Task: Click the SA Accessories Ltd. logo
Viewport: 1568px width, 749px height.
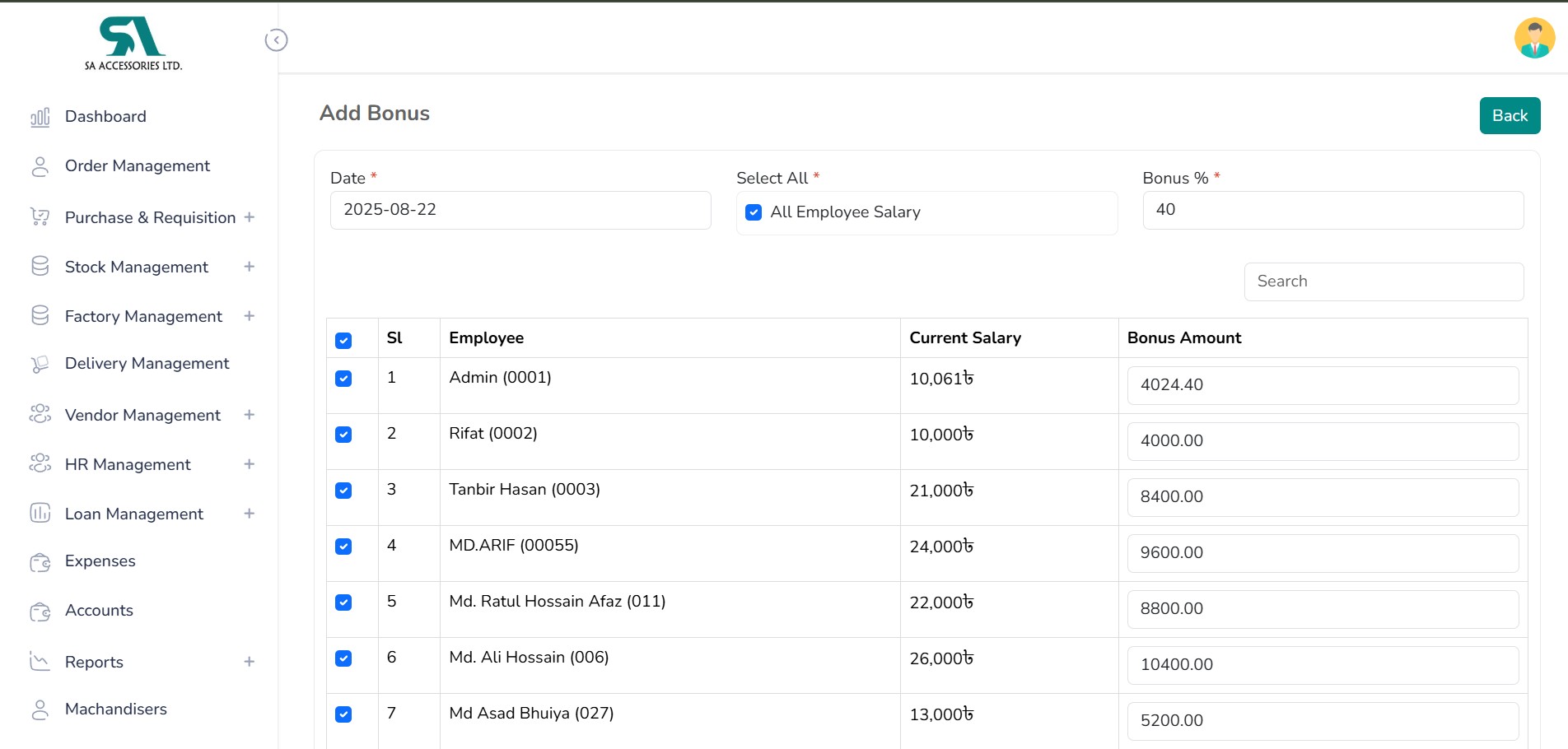Action: 133,44
